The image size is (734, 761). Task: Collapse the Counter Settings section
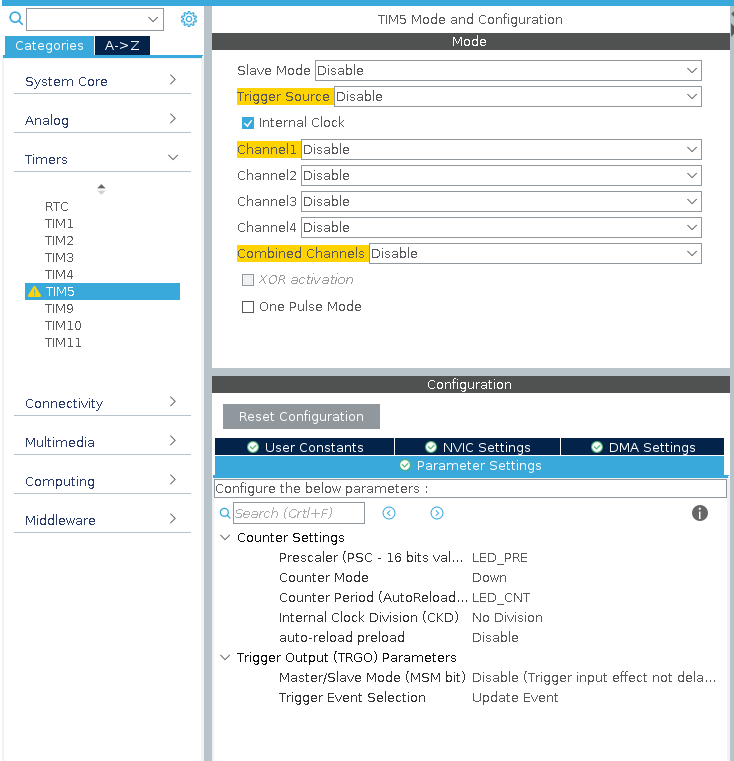point(225,537)
